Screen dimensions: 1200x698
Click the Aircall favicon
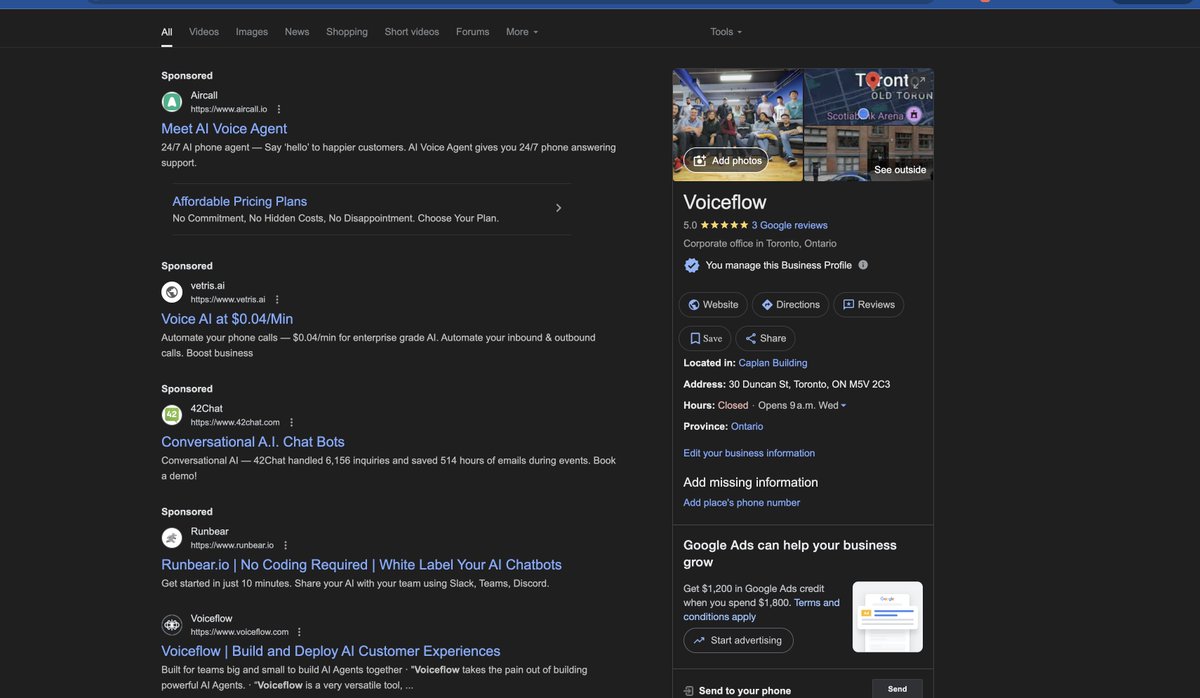pyautogui.click(x=172, y=102)
